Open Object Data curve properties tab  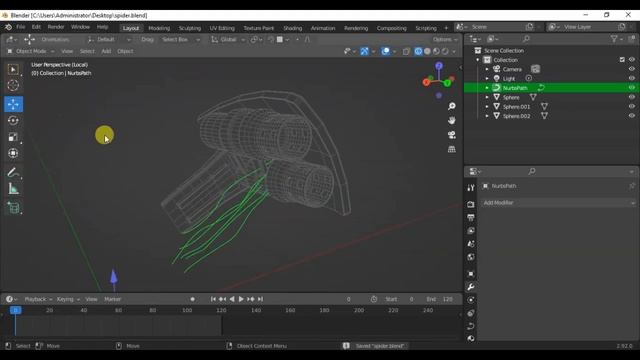(x=471, y=326)
